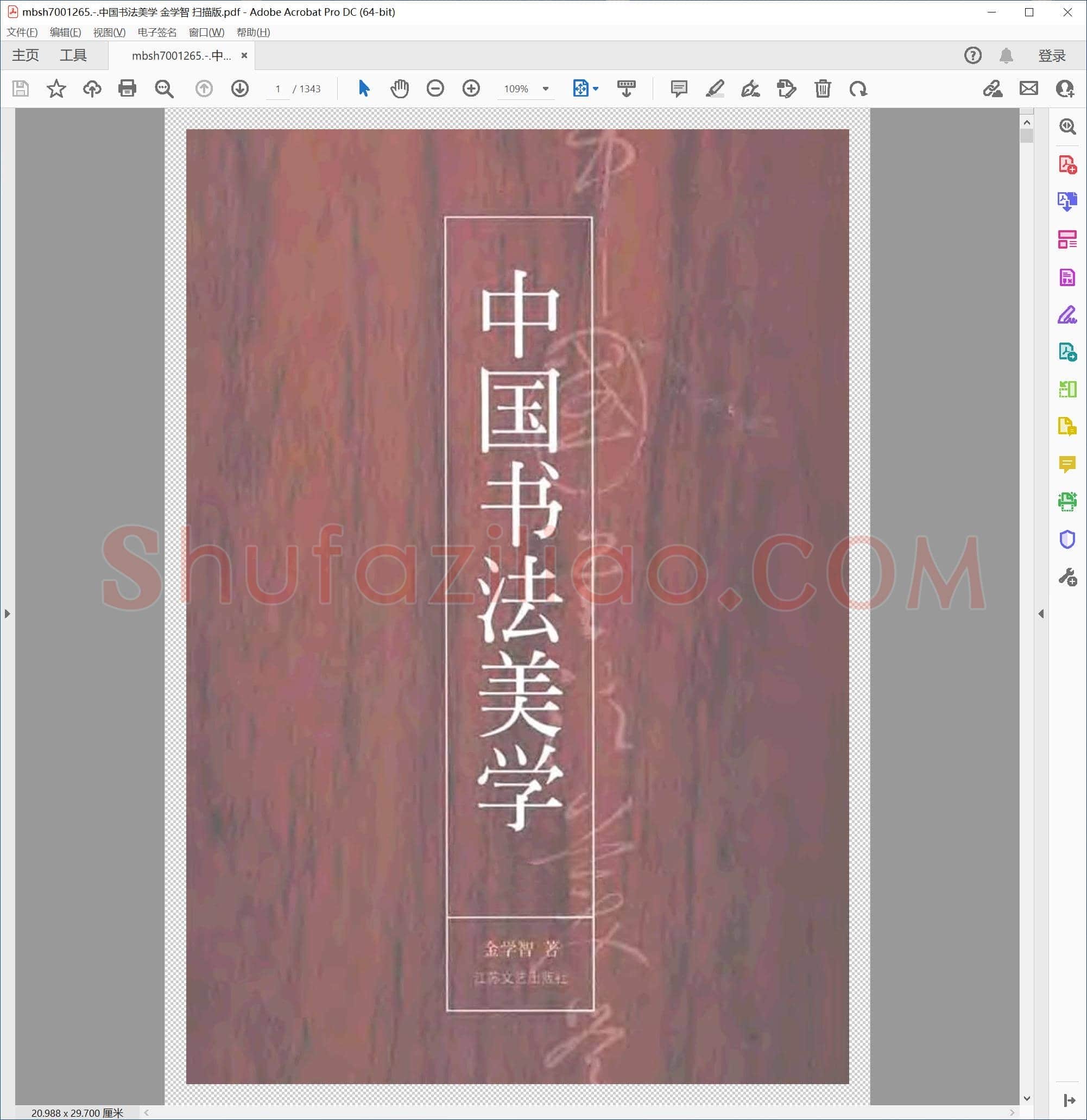Delete page with trash icon
This screenshot has width=1087, height=1120.
(x=823, y=88)
